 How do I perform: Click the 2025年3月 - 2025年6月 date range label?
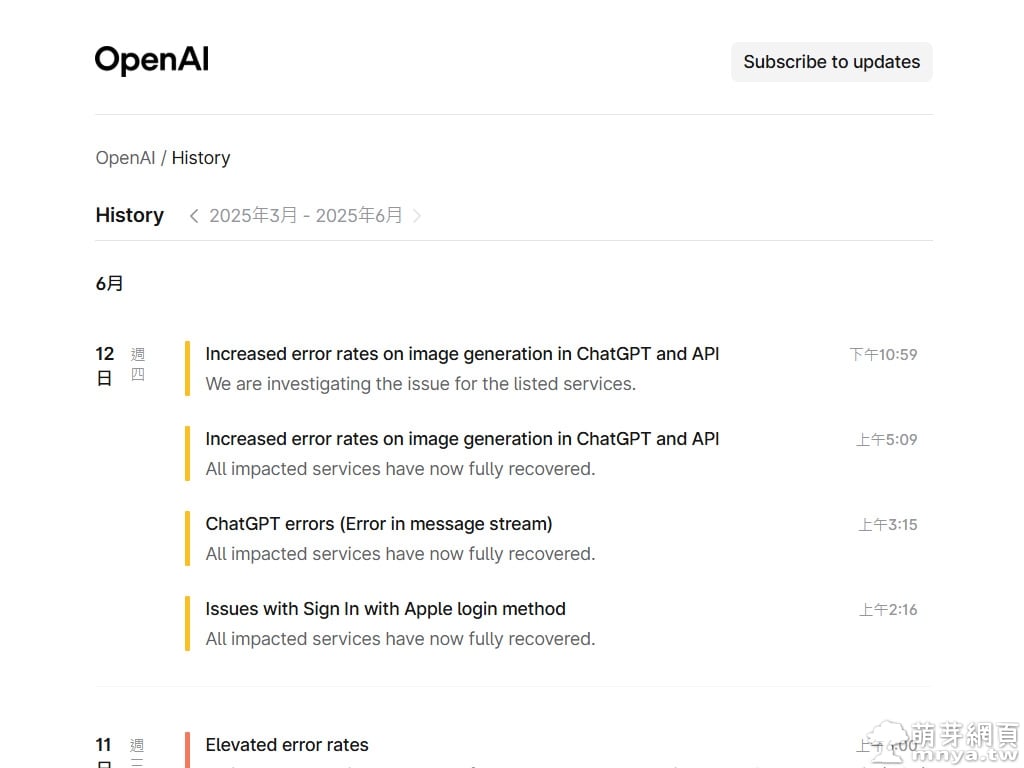coord(305,216)
